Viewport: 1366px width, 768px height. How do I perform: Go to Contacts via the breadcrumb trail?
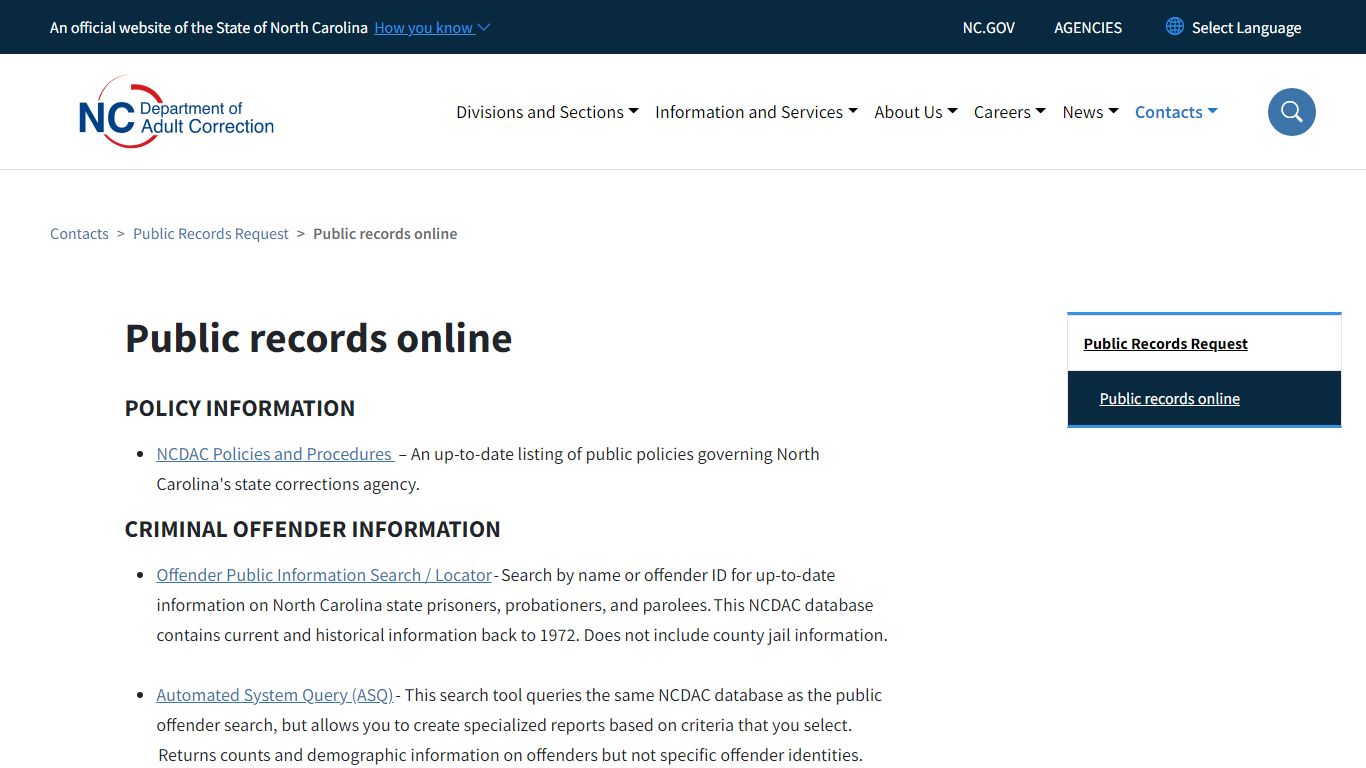(x=79, y=233)
